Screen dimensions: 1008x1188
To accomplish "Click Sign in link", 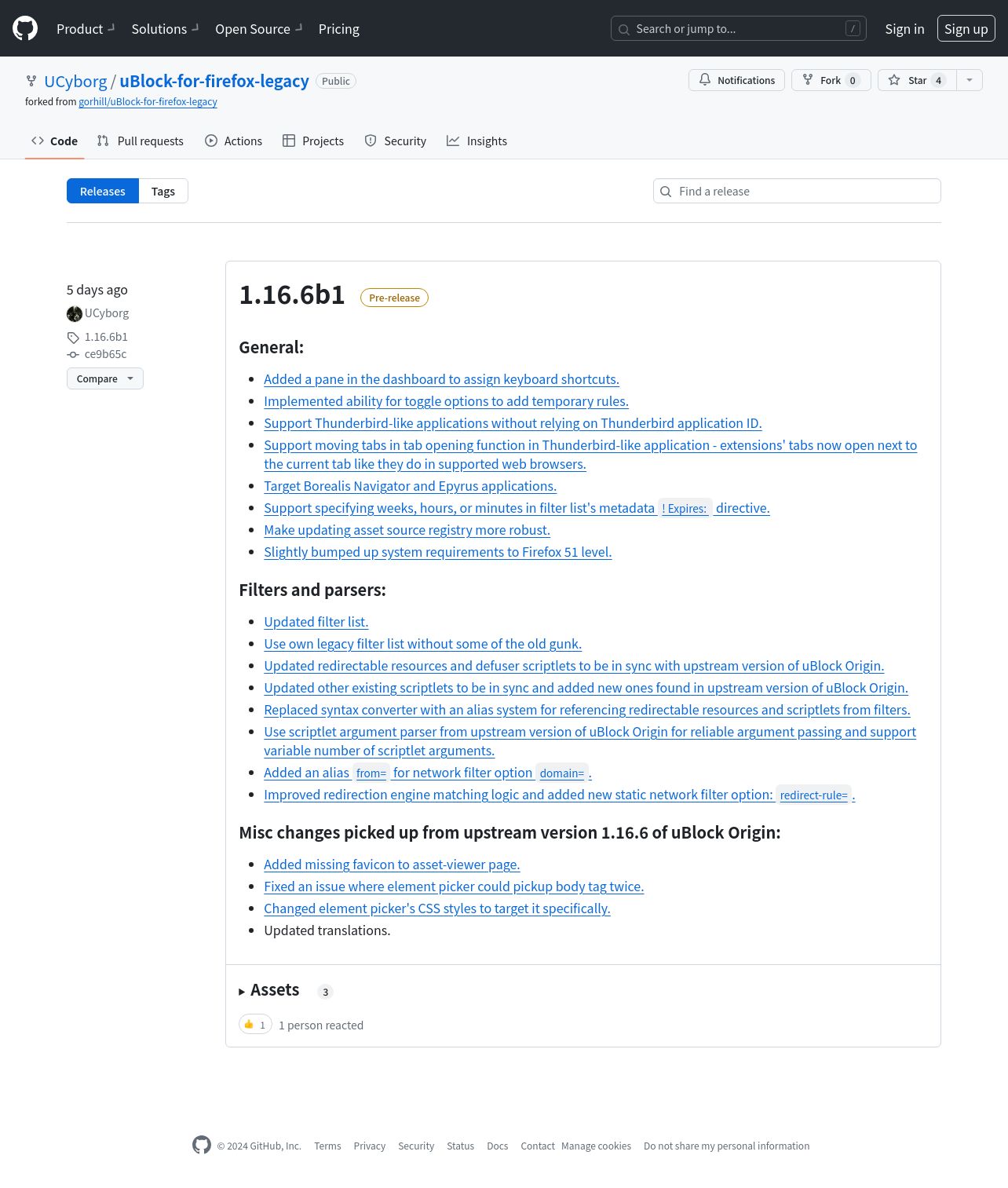I will pos(904,28).
